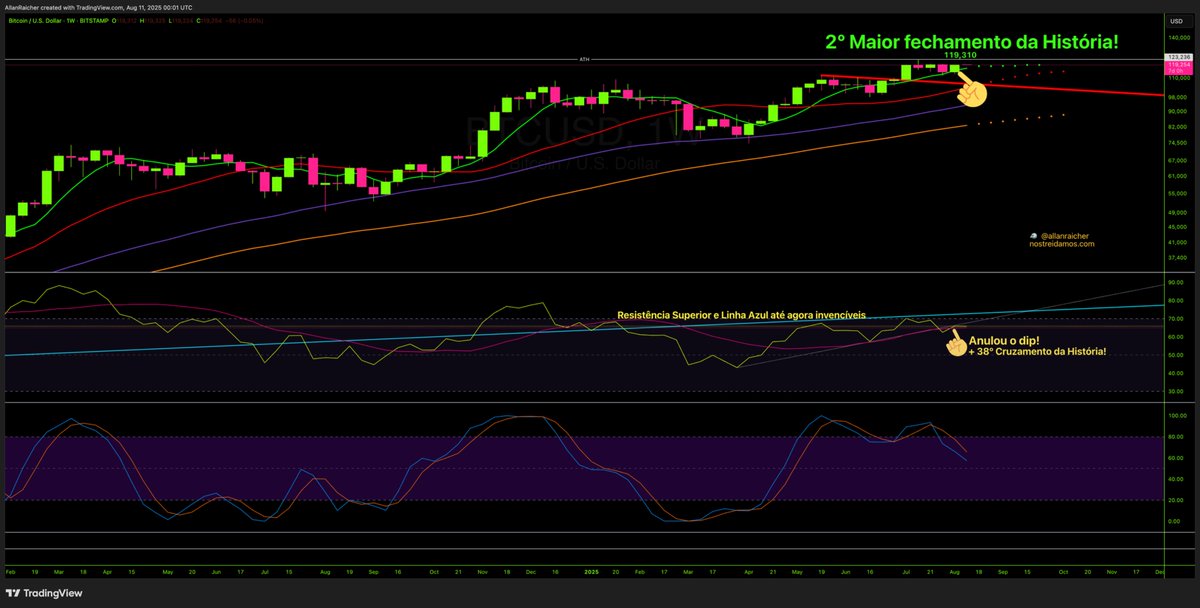Select the 'Resistência Superior e Linha Azul' annotation
Viewport: 1200px width, 608px height.
[742, 315]
